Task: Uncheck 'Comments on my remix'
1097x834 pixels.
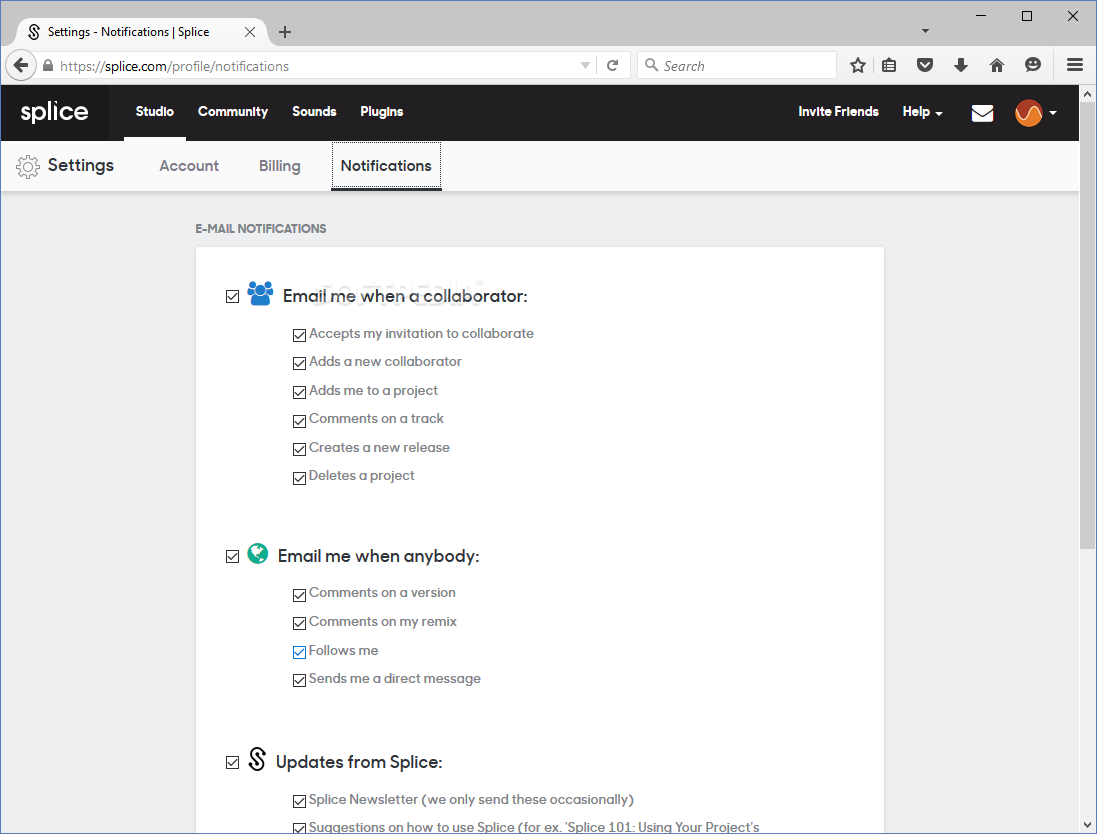Action: (299, 623)
